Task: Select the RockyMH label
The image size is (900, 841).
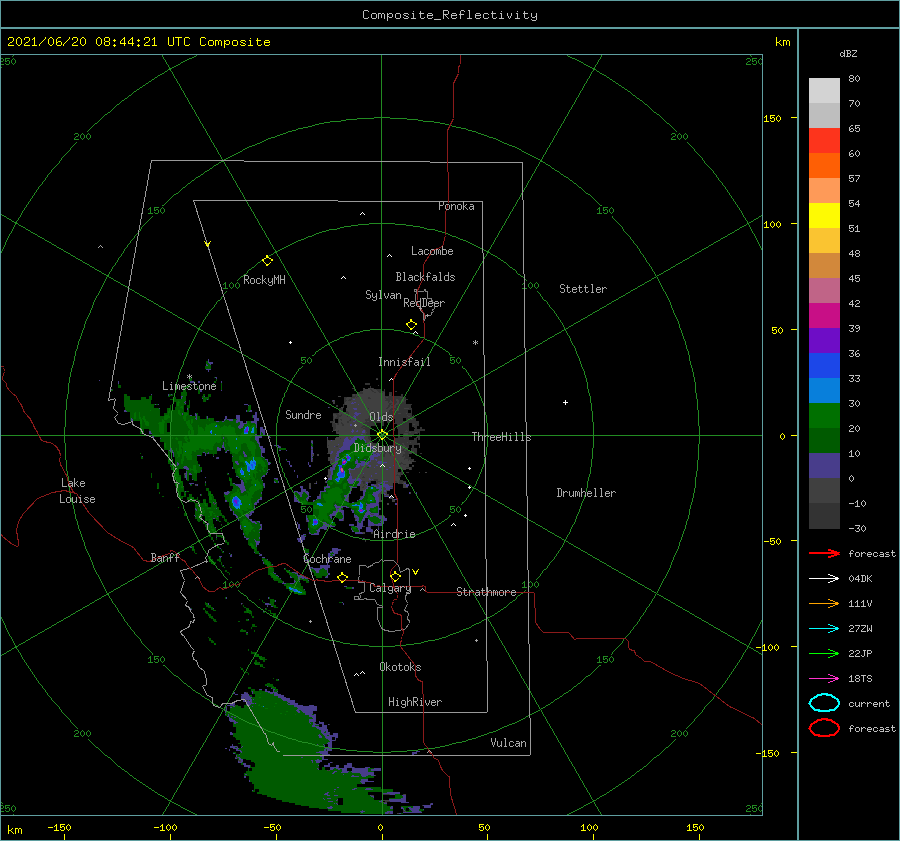Action: 264,280
